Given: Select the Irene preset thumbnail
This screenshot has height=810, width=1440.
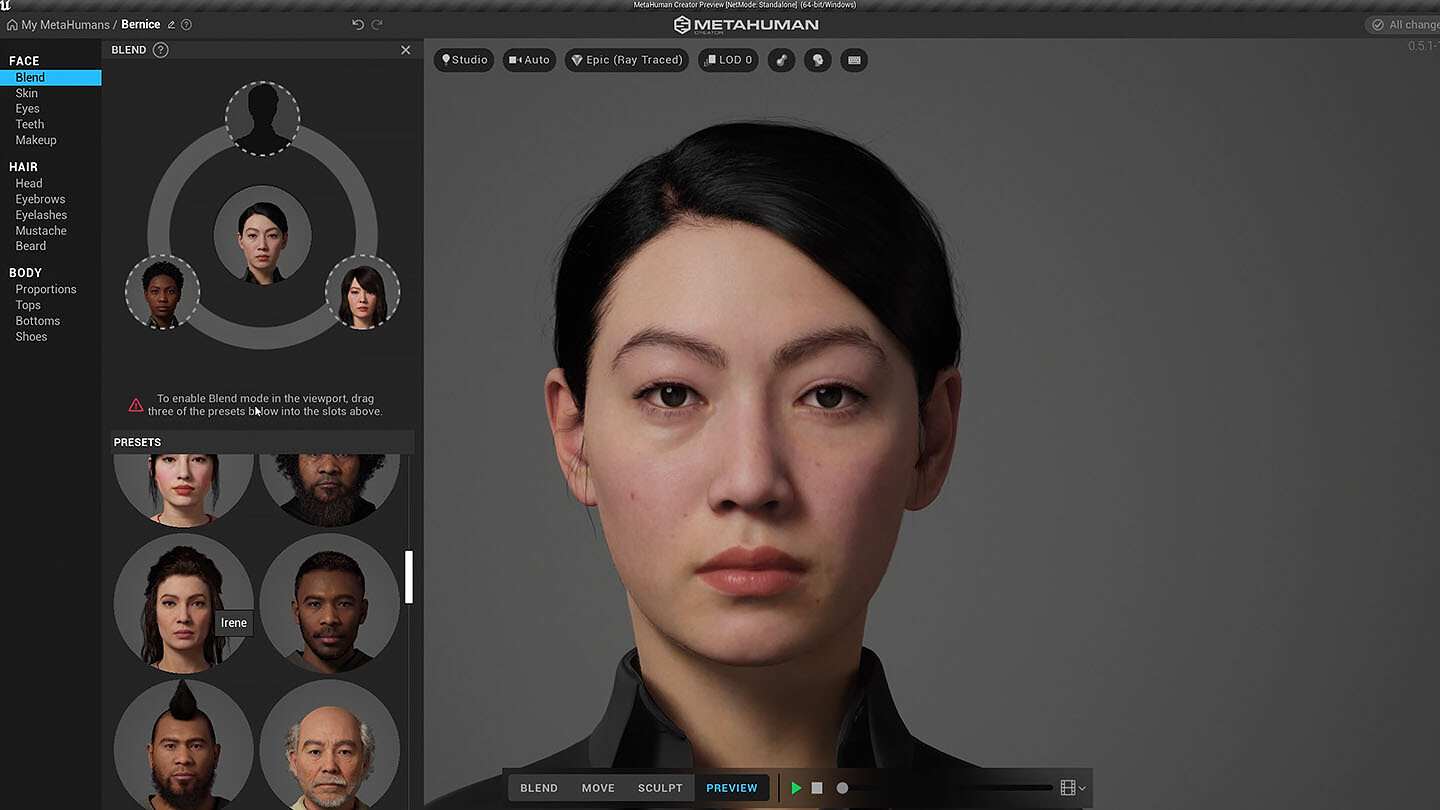Looking at the screenshot, I should pos(180,602).
